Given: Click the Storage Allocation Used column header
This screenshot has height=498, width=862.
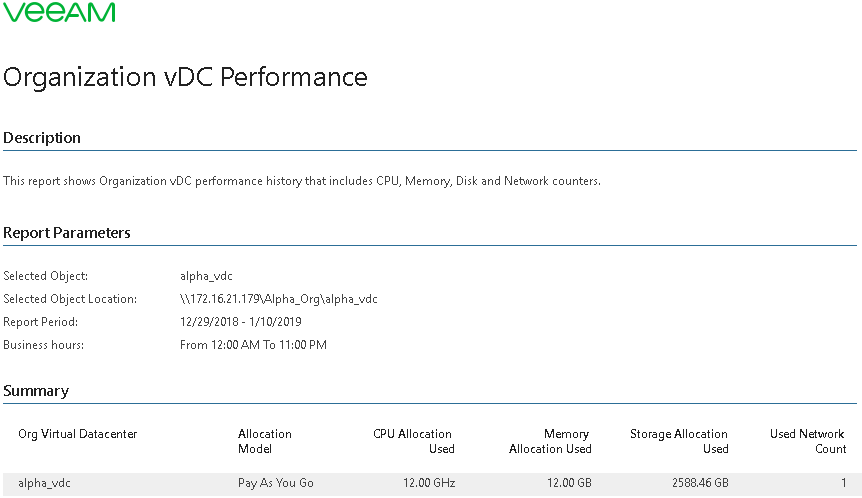Looking at the screenshot, I should [x=679, y=441].
